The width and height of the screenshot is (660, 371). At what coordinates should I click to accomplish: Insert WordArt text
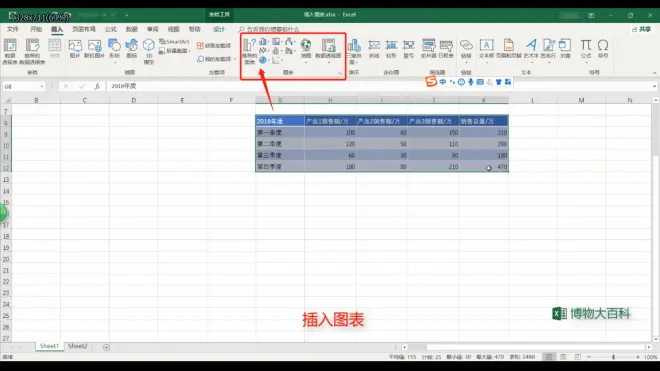pos(531,50)
